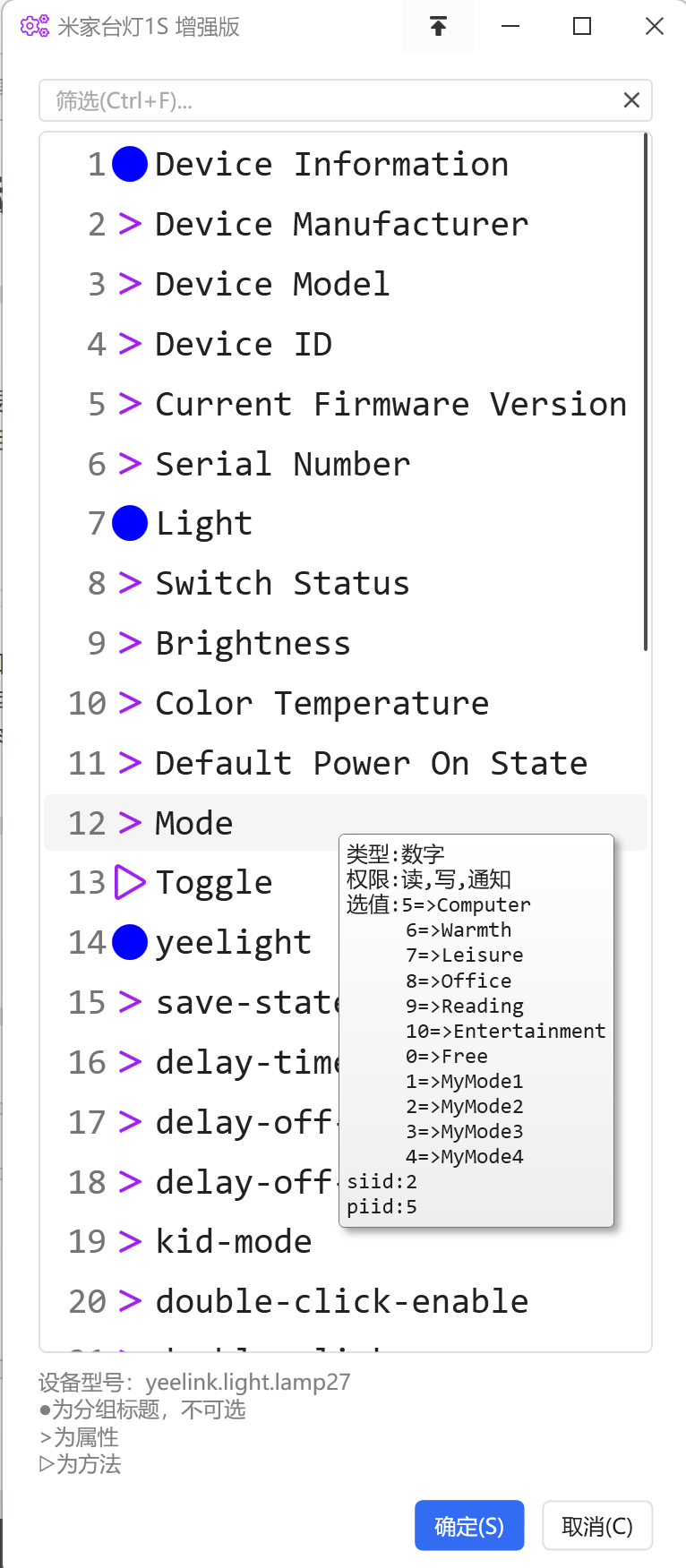Image resolution: width=686 pixels, height=1568 pixels.
Task: Select the Brightness property row
Action: click(x=345, y=643)
